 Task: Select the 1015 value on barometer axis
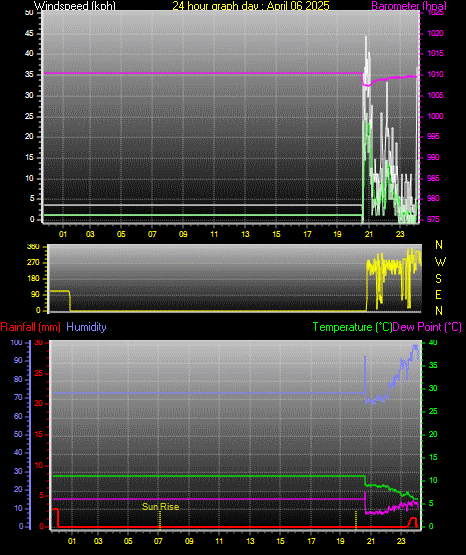435,53
